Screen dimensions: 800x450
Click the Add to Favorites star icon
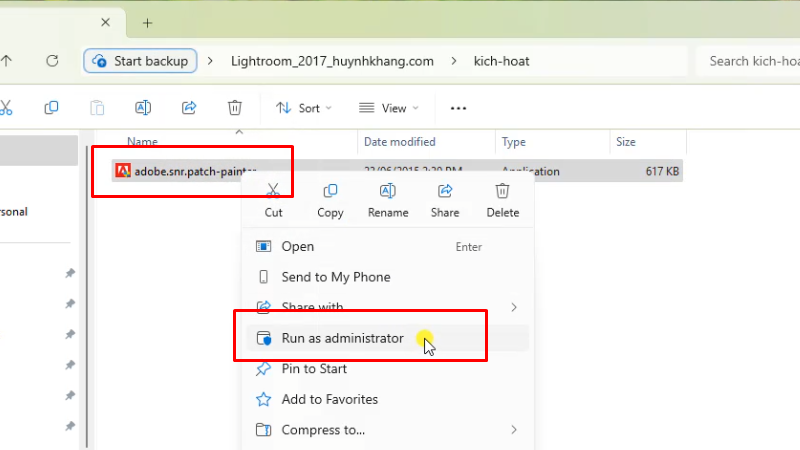(x=263, y=399)
